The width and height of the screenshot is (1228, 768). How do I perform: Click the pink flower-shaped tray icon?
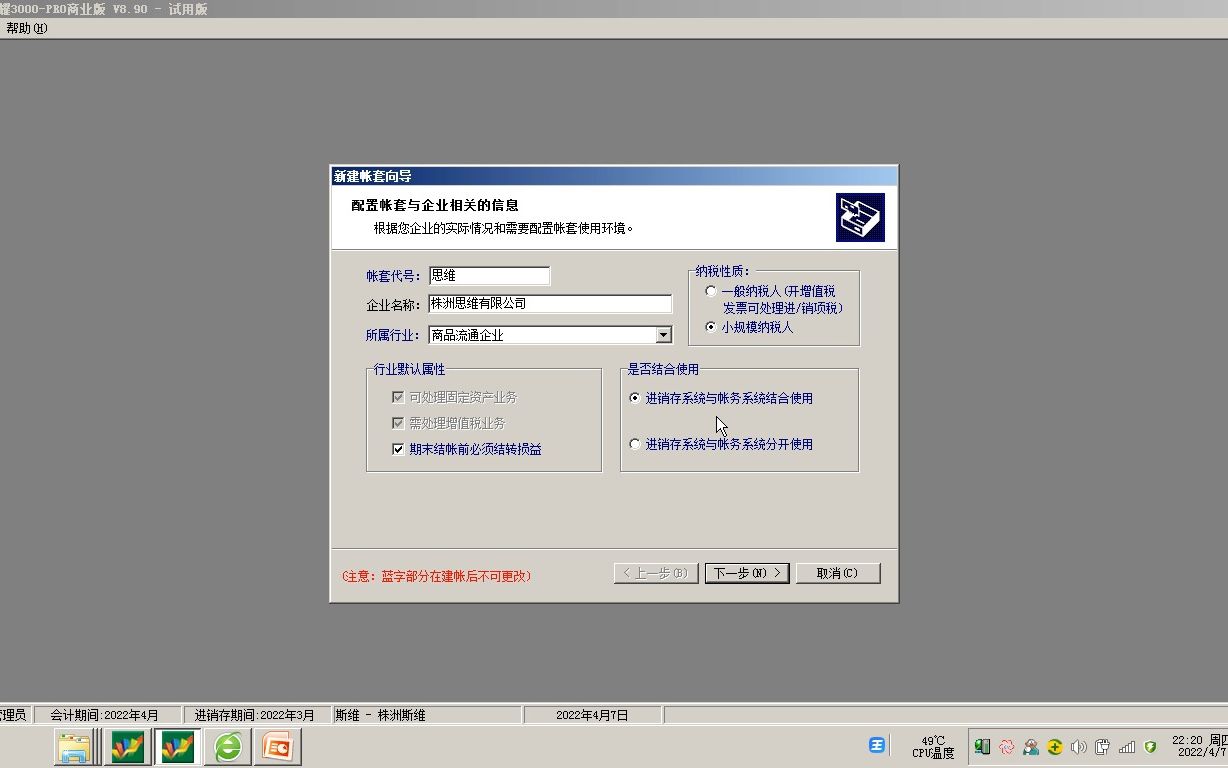(x=1008, y=746)
